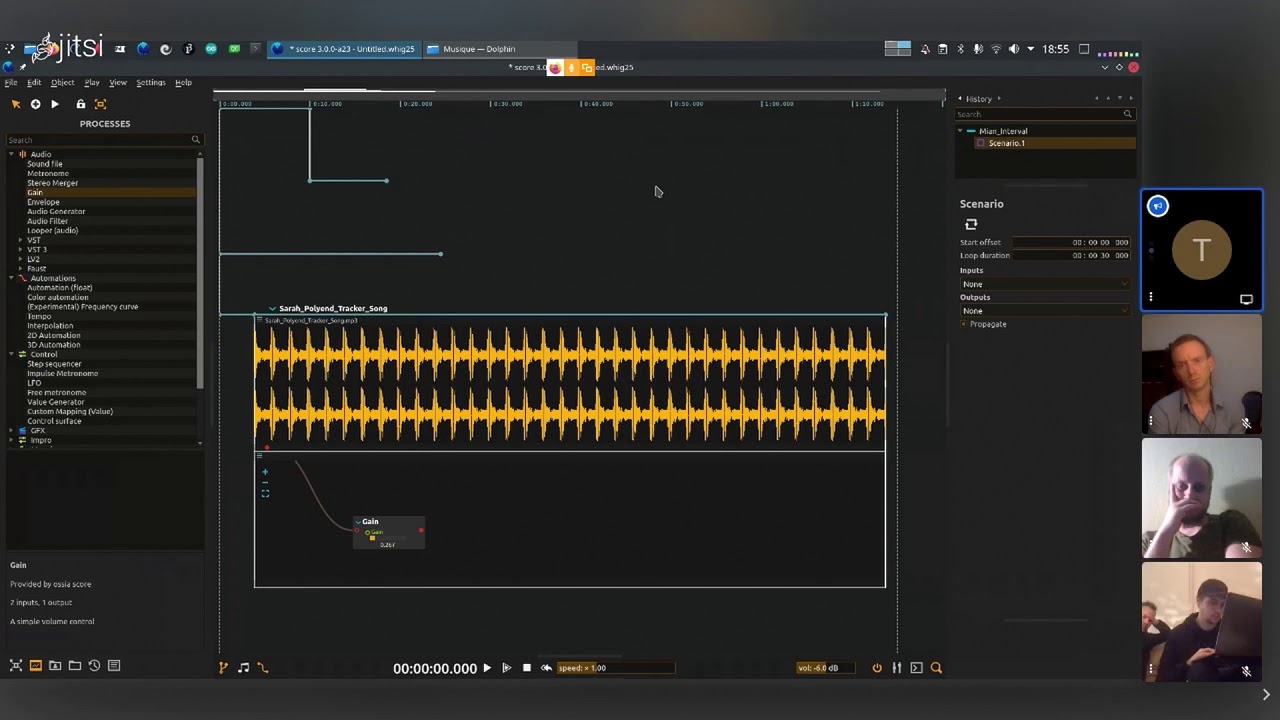Open the Inputs None dropdown
The image size is (1280, 720).
[1045, 284]
